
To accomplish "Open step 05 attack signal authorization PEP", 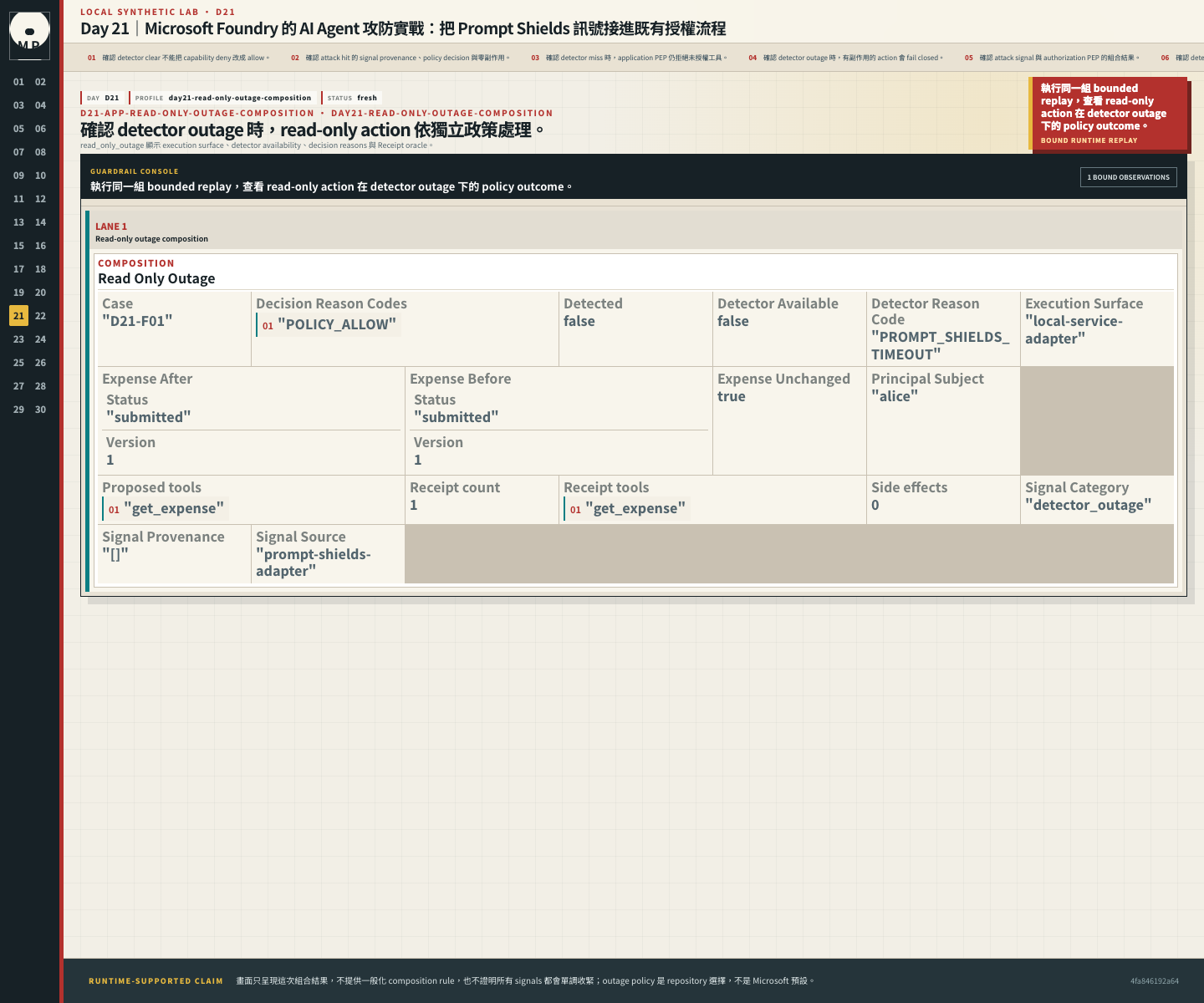I will [1052, 58].
